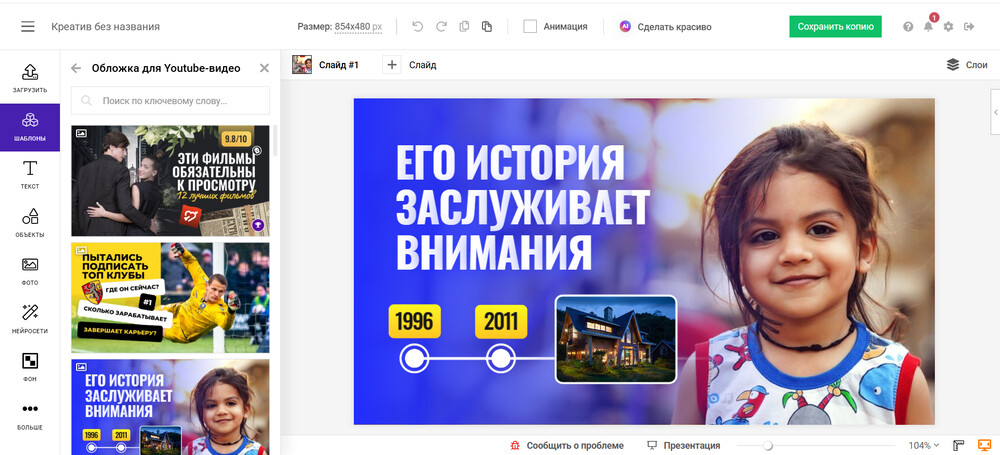Click the logout exit icon
The width and height of the screenshot is (1000, 455).
click(x=969, y=27)
